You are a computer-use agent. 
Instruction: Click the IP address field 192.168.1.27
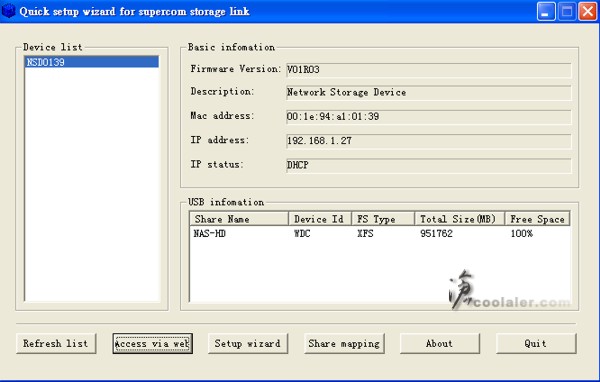coord(429,141)
